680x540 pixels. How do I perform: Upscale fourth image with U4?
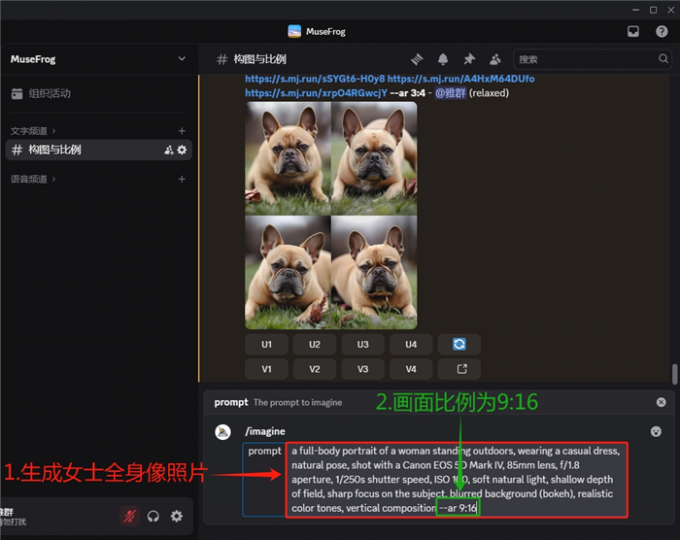[x=411, y=344]
